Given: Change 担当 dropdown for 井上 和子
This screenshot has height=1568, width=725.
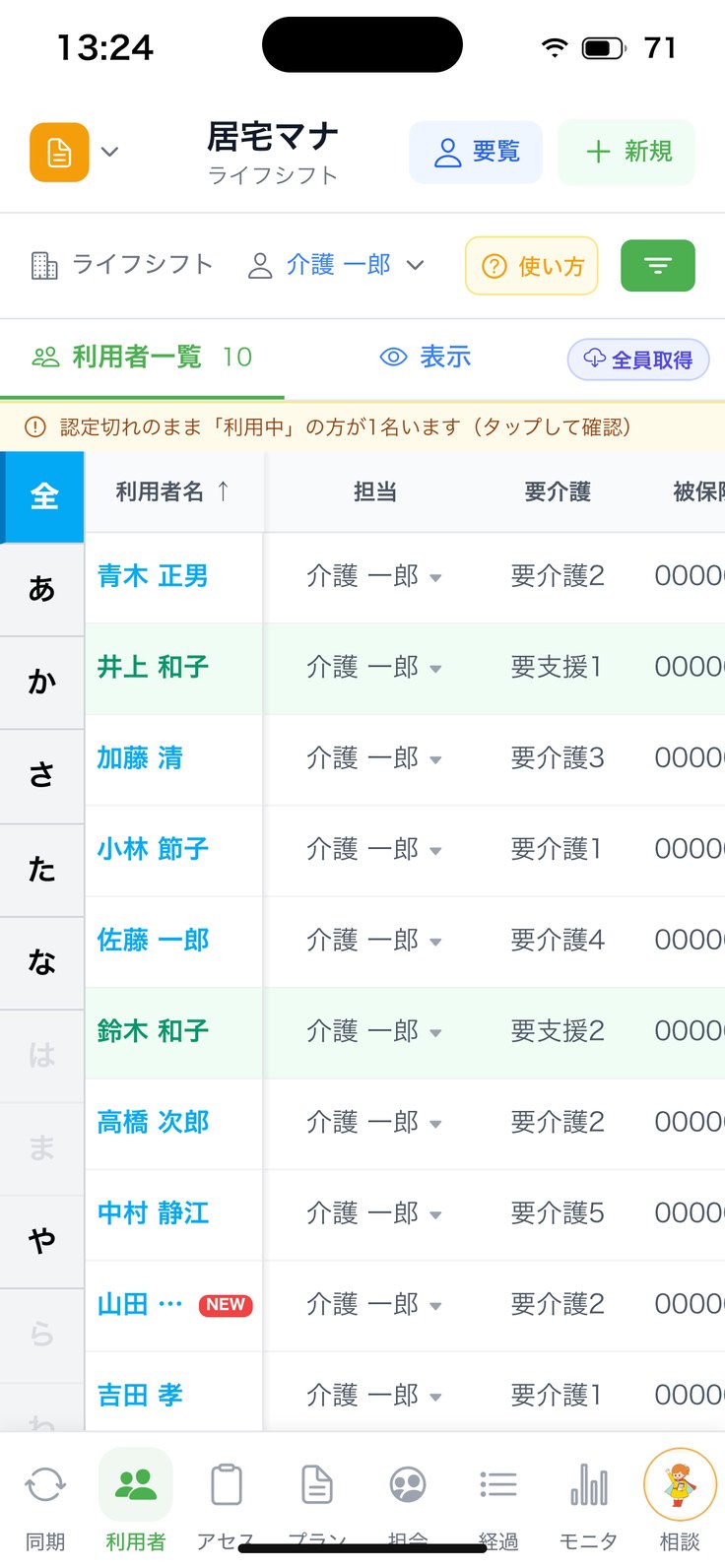Looking at the screenshot, I should pyautogui.click(x=374, y=667).
